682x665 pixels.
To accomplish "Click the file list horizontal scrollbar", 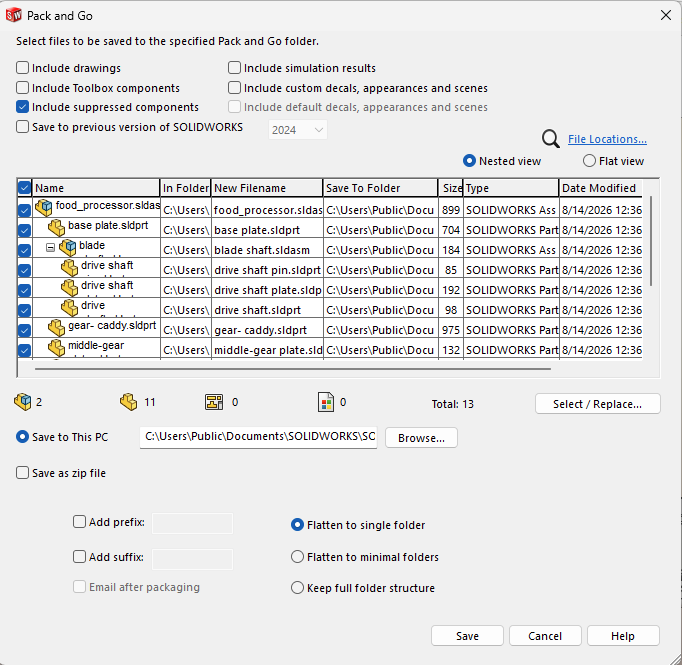I will pos(293,369).
